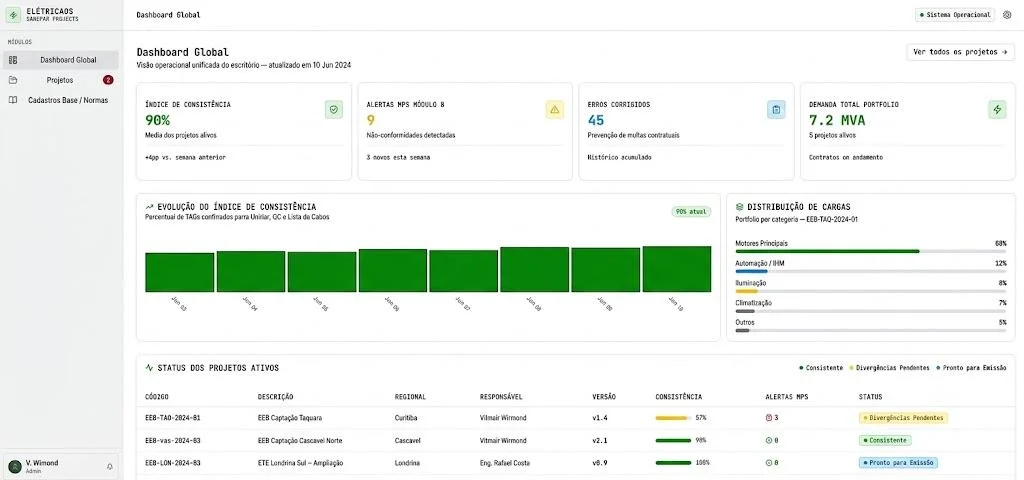Click the layers icon beside Distribuição de Cargas

(x=739, y=206)
